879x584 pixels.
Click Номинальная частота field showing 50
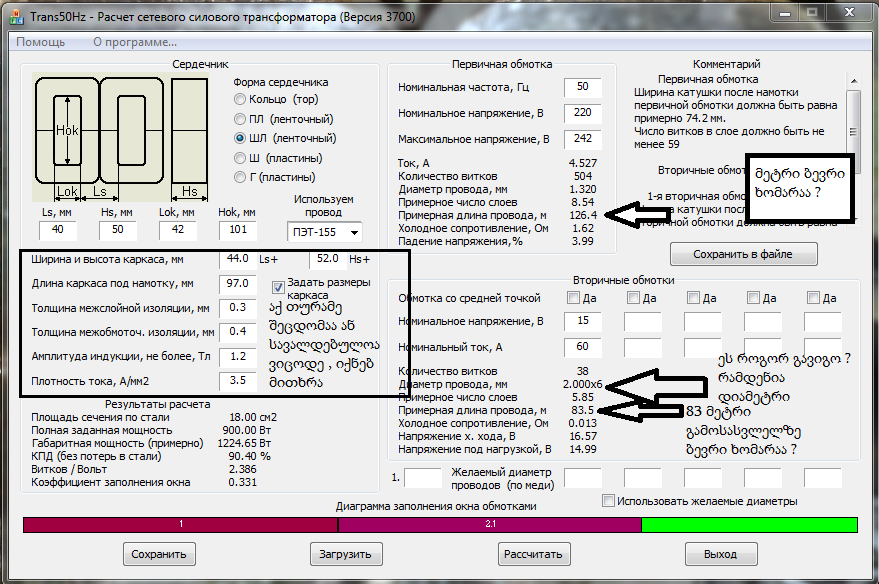tap(582, 87)
